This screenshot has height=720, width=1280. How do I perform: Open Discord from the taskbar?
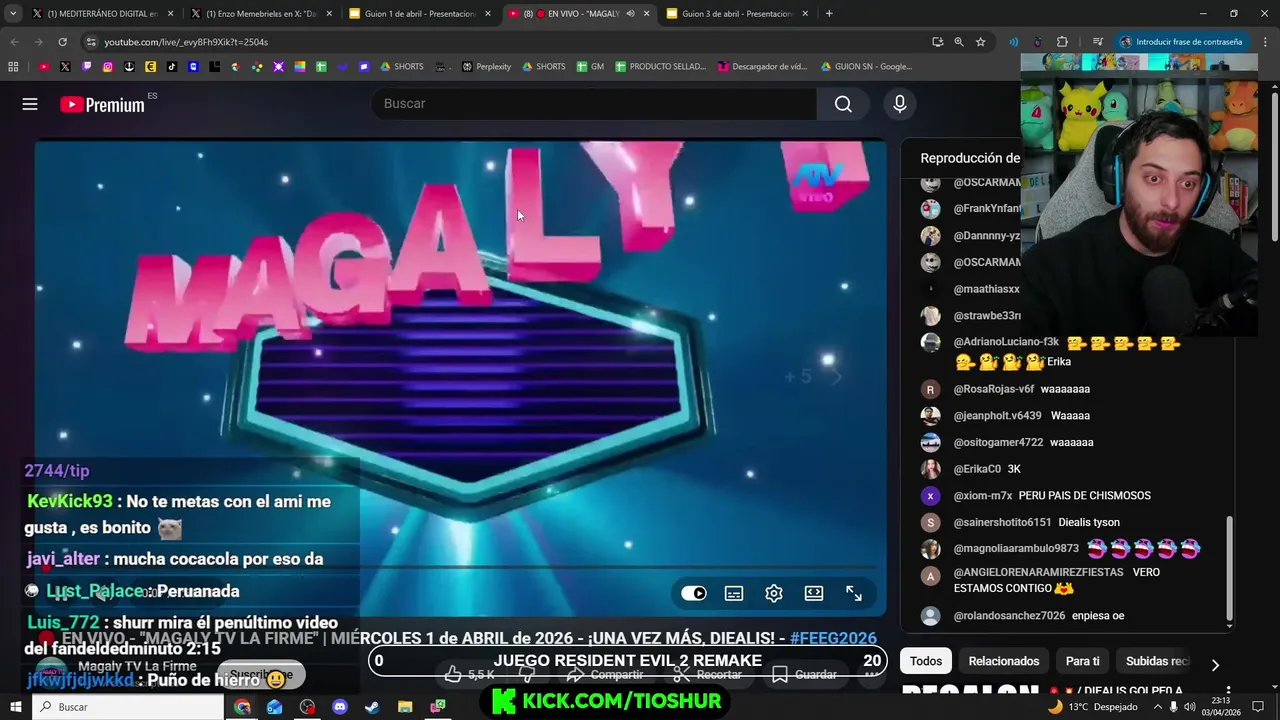pos(339,707)
